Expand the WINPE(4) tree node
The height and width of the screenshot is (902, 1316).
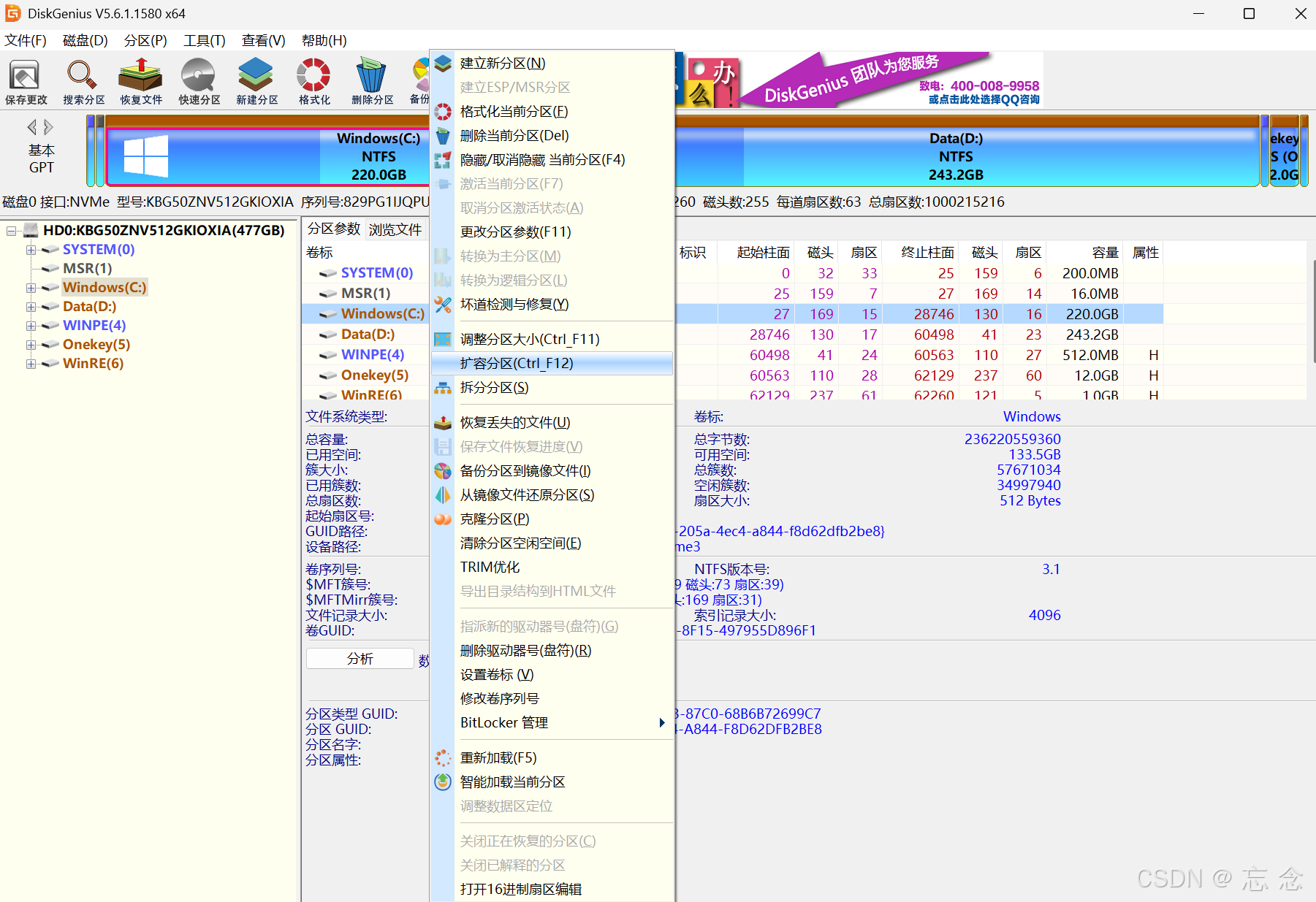pos(31,326)
